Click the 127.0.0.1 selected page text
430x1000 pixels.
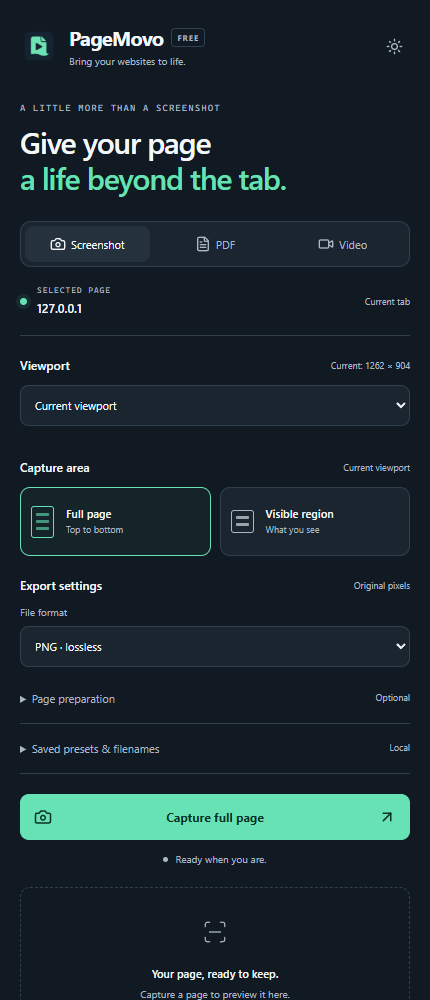click(x=59, y=309)
